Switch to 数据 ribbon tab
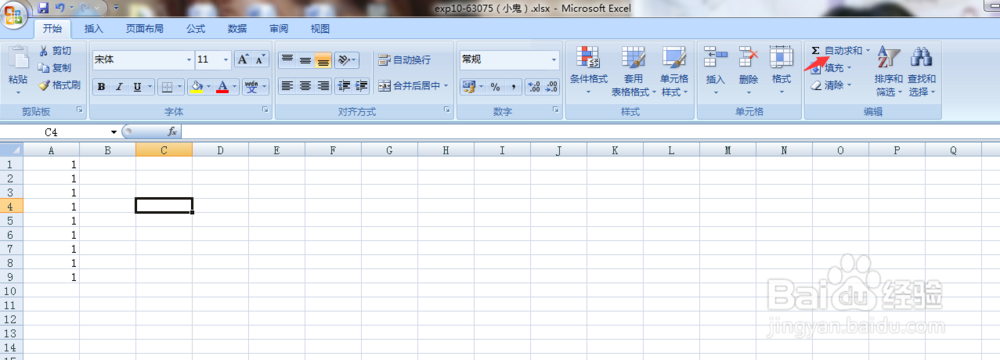Screen dimensions: 1000x360 (237, 29)
